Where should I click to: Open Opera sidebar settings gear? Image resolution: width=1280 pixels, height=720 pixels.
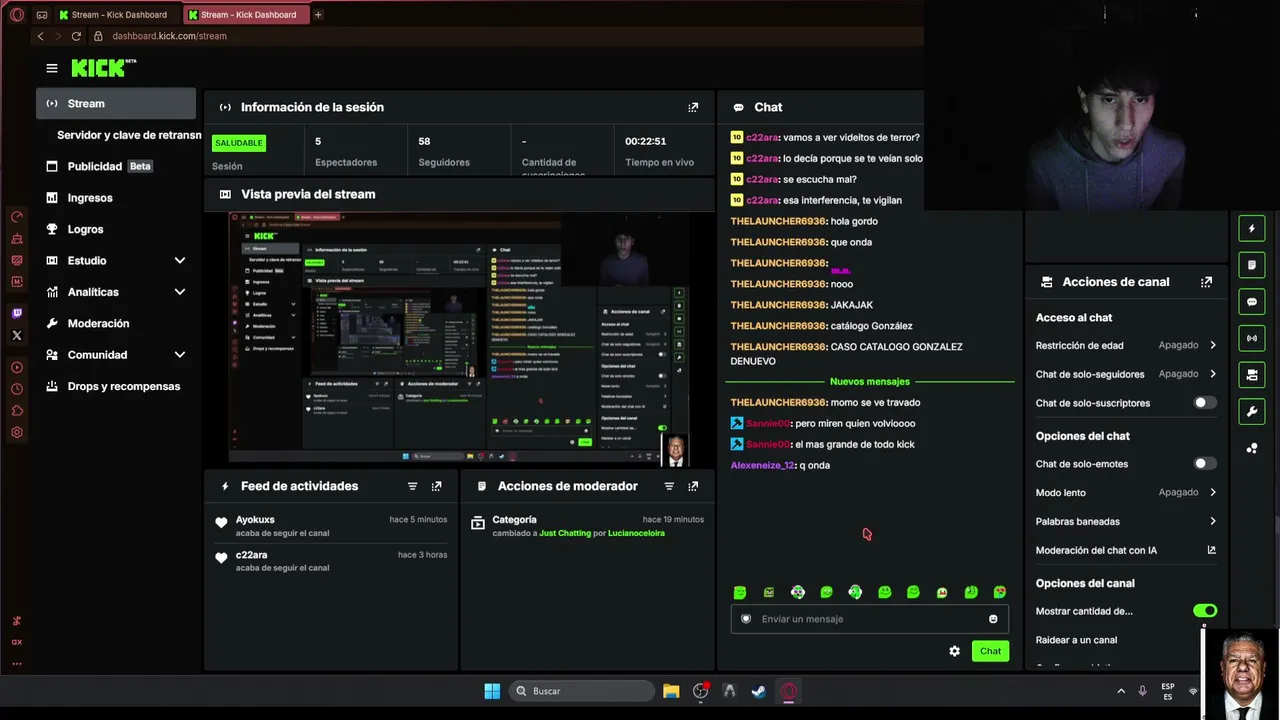tap(17, 432)
